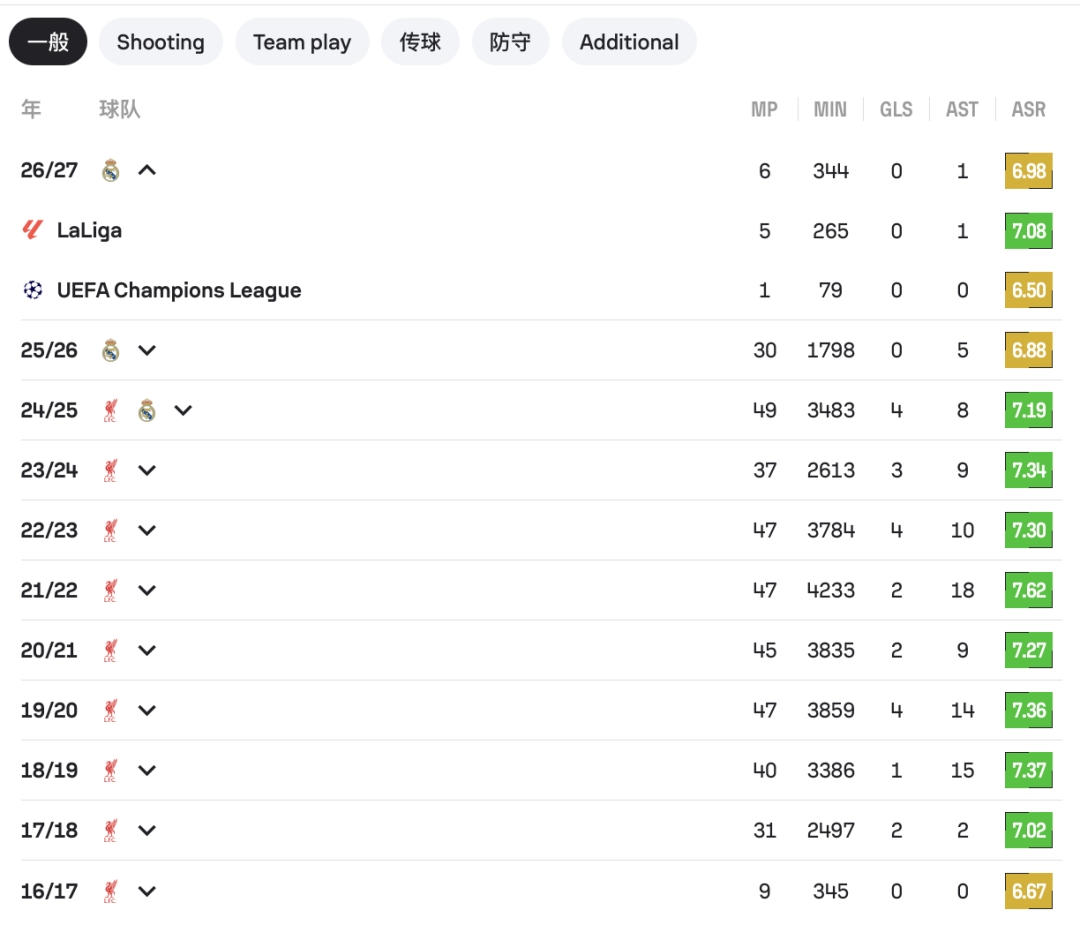Expand the 24/25 season chevron

(183, 410)
